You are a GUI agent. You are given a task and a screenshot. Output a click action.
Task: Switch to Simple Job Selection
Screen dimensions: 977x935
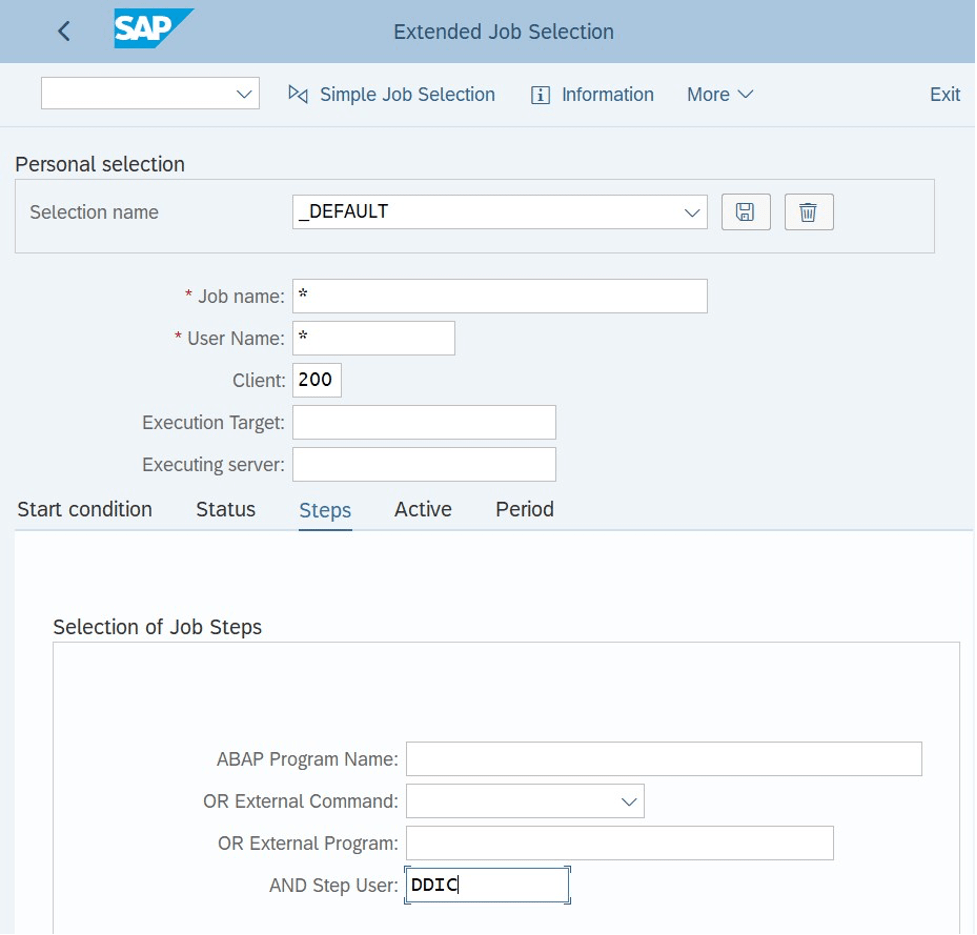392,94
